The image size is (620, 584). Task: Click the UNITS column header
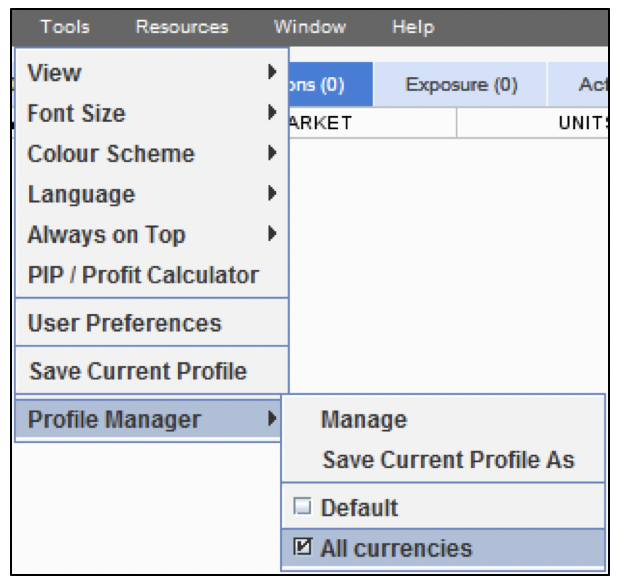click(x=583, y=123)
